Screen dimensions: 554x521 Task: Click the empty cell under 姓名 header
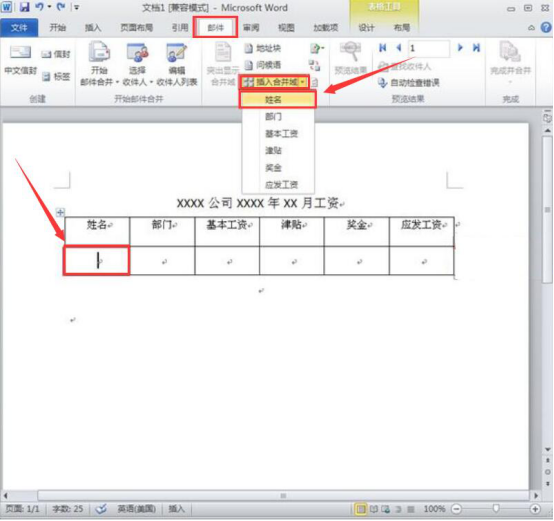click(97, 261)
